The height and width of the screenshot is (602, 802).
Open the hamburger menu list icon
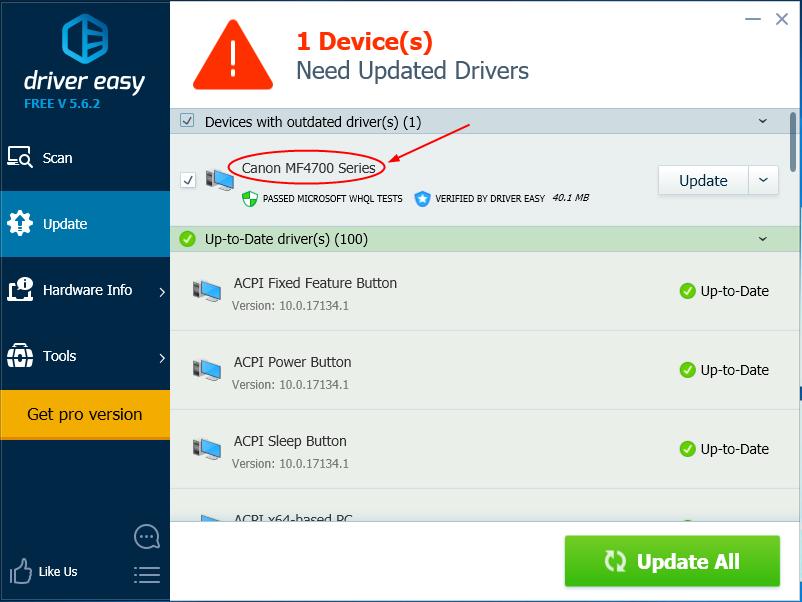tap(147, 575)
